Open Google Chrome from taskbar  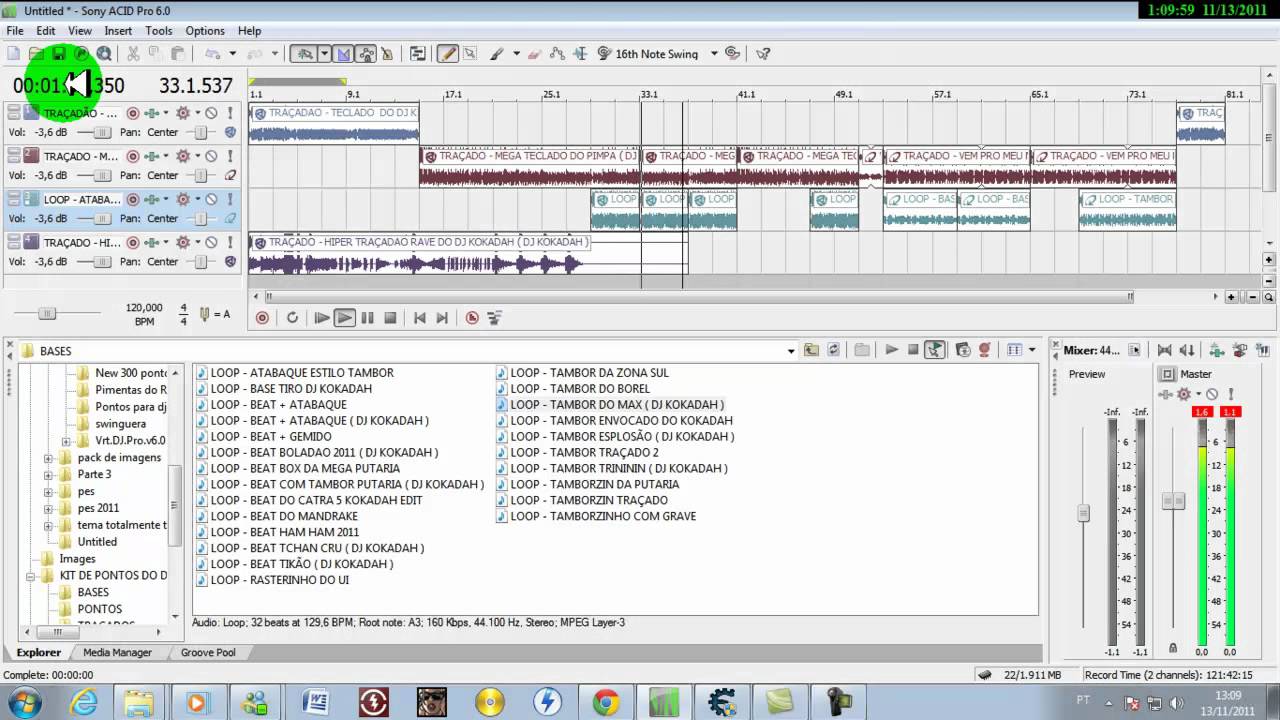point(606,703)
